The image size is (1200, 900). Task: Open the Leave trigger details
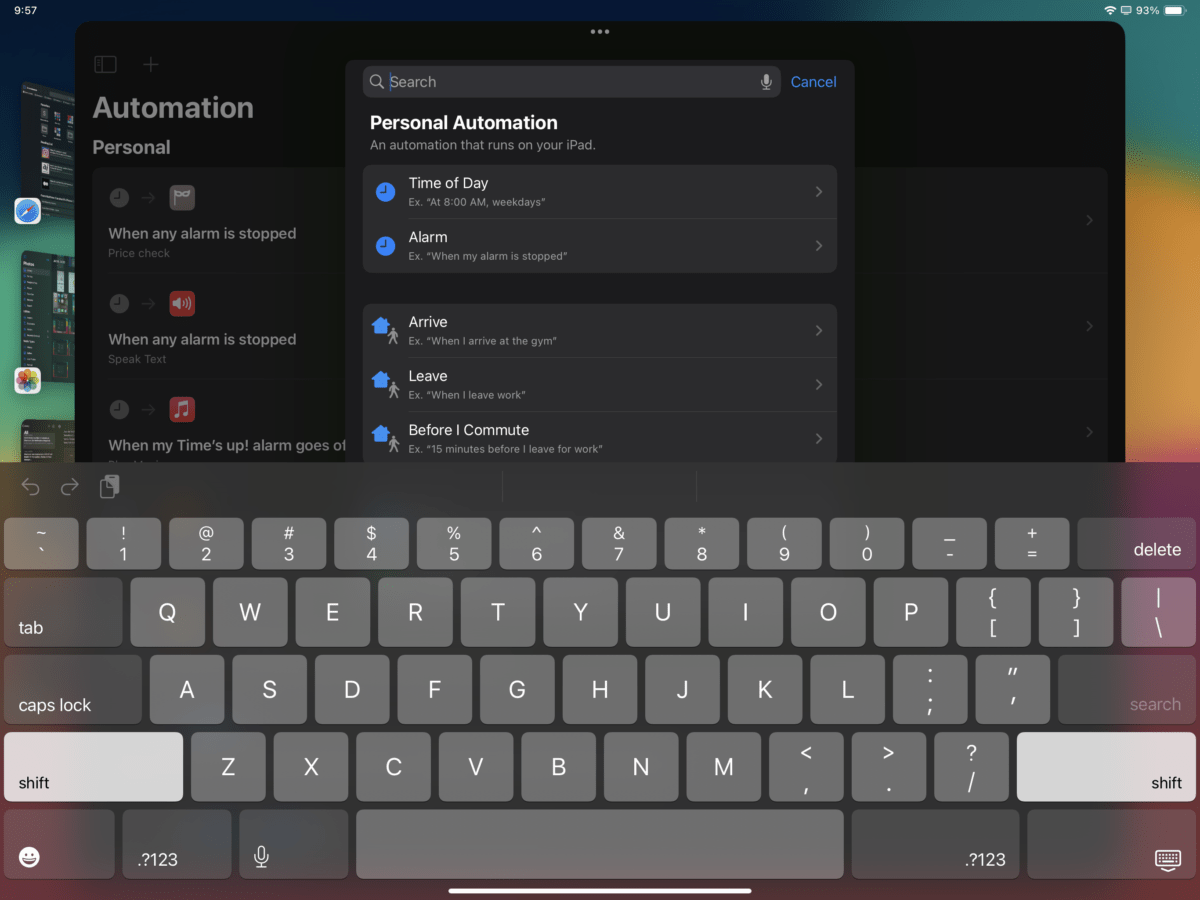pyautogui.click(x=600, y=384)
